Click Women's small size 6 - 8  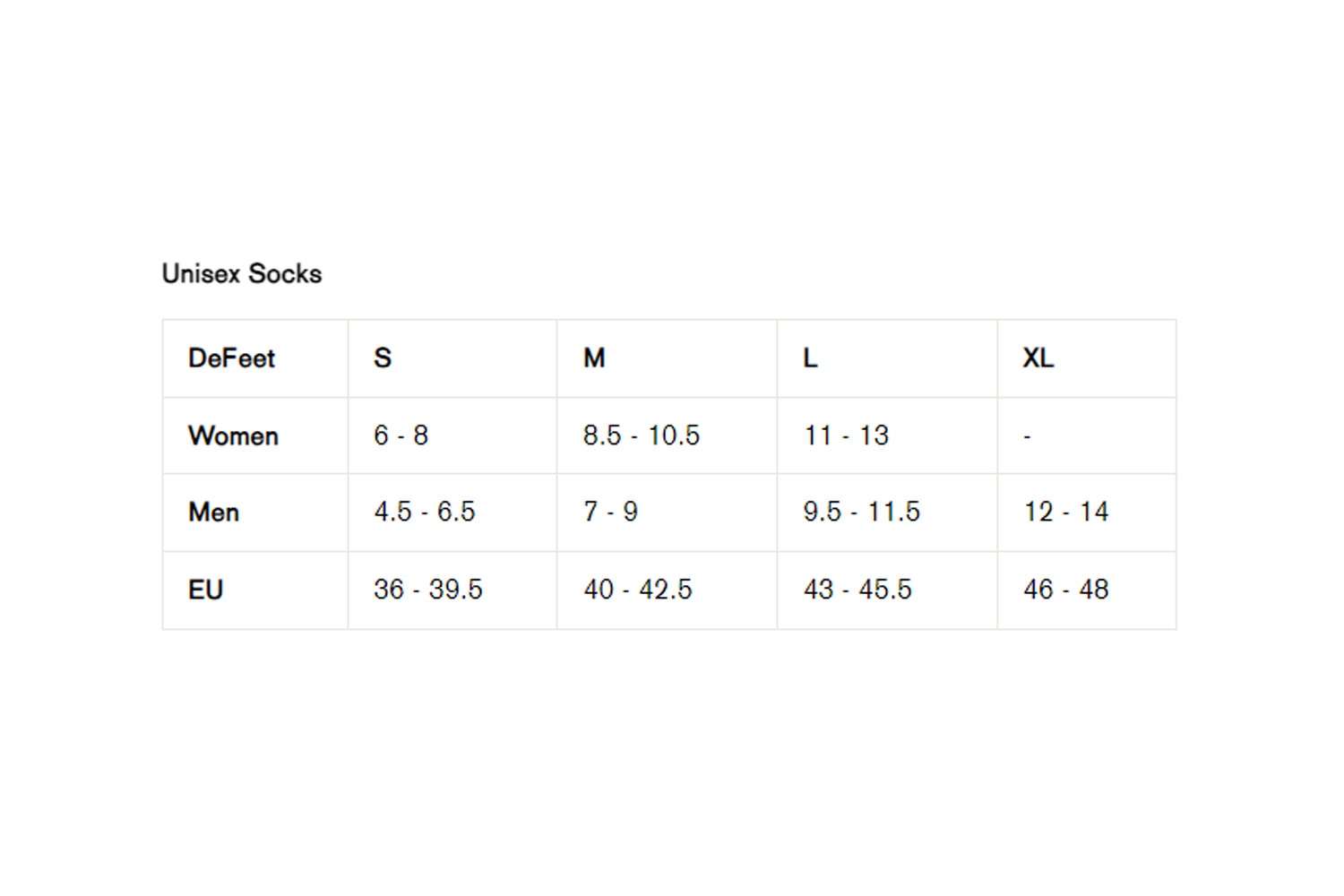coord(401,435)
